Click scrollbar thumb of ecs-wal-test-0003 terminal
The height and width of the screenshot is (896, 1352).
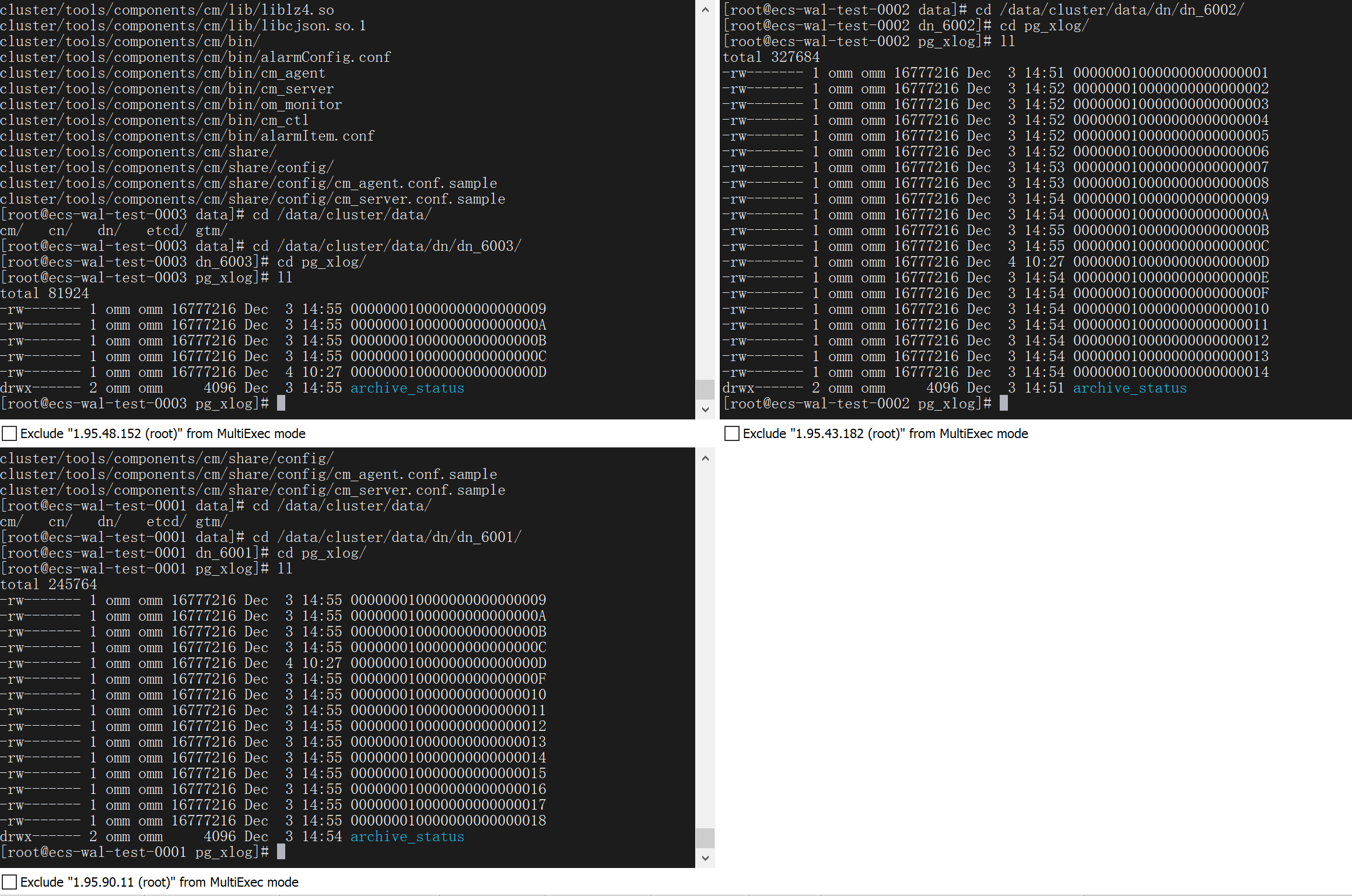(705, 389)
